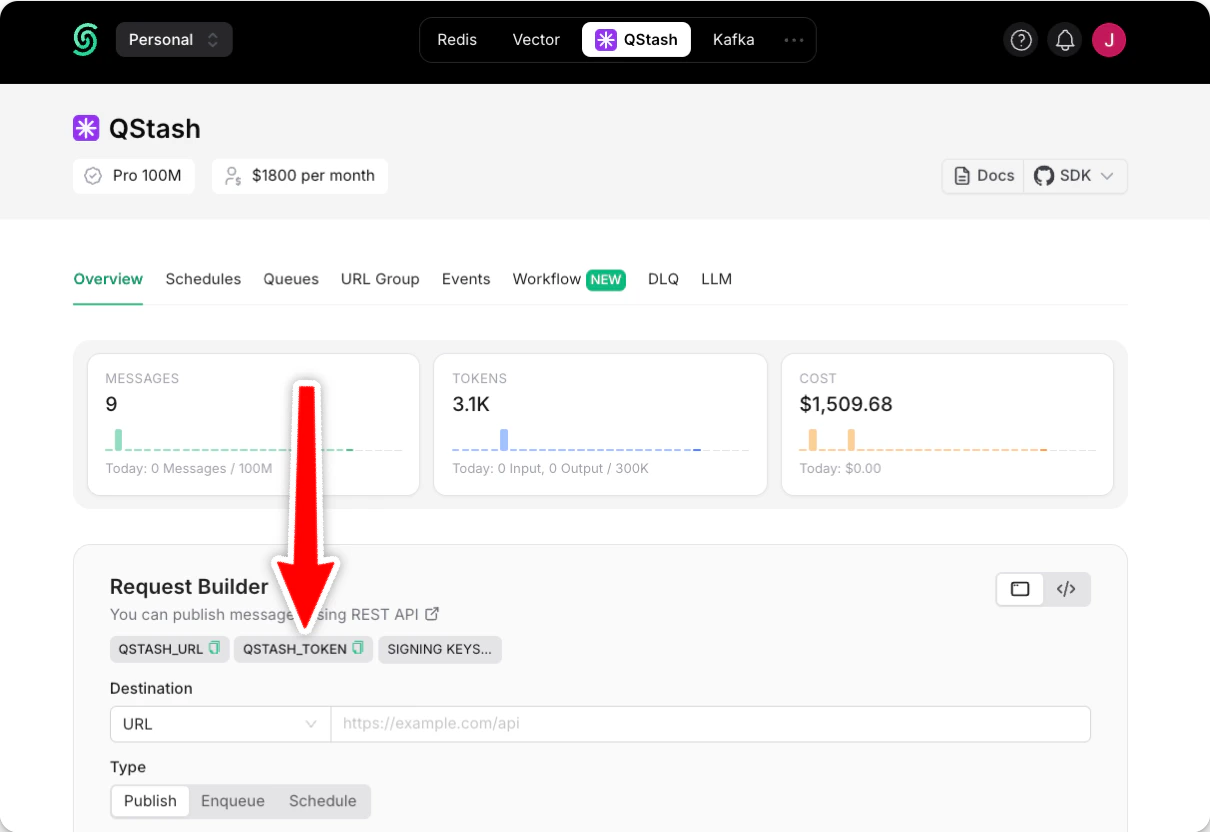This screenshot has width=1211, height=833.
Task: Click the SIGNING KEYS... chip
Action: click(x=440, y=649)
